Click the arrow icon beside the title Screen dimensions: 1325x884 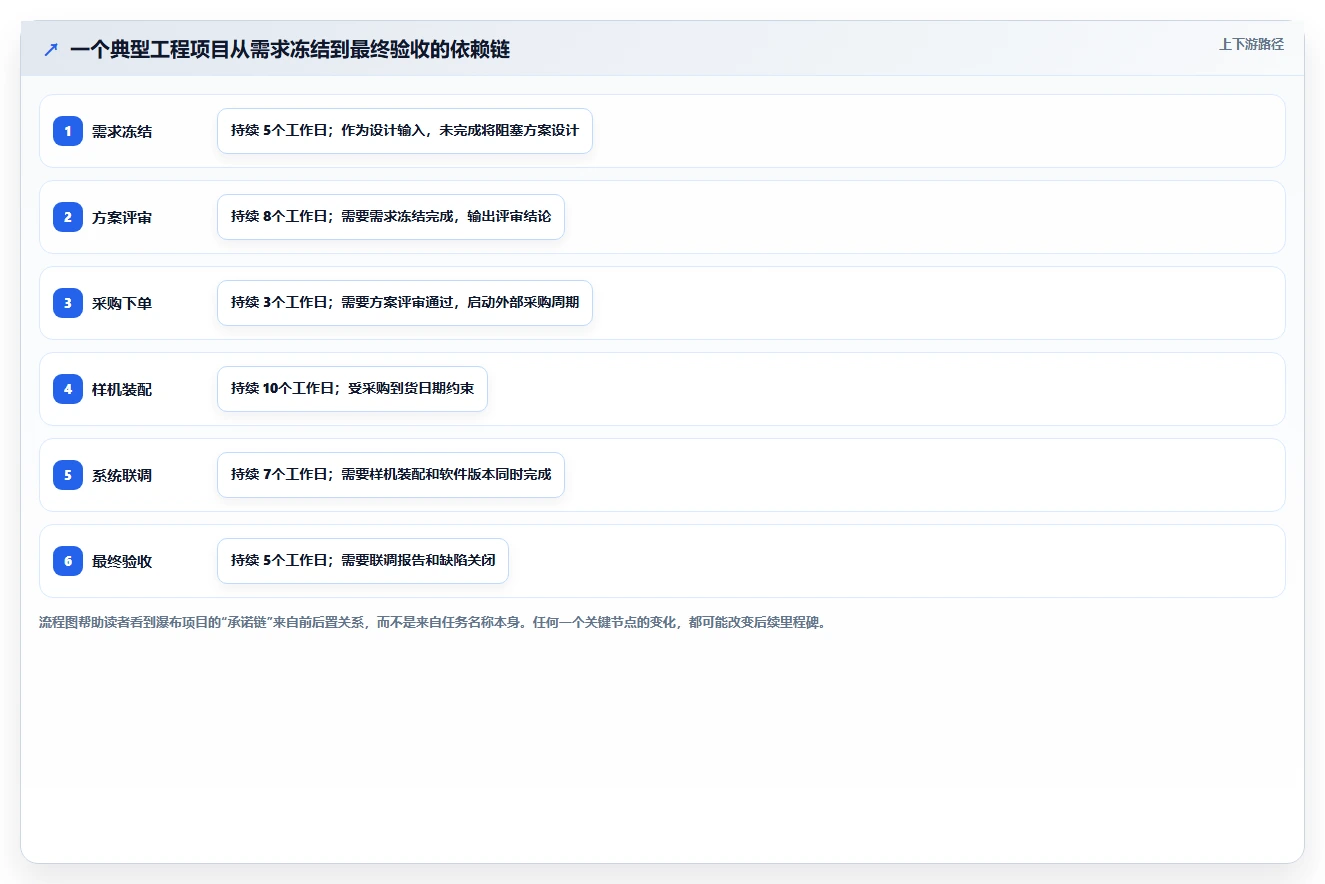click(51, 50)
